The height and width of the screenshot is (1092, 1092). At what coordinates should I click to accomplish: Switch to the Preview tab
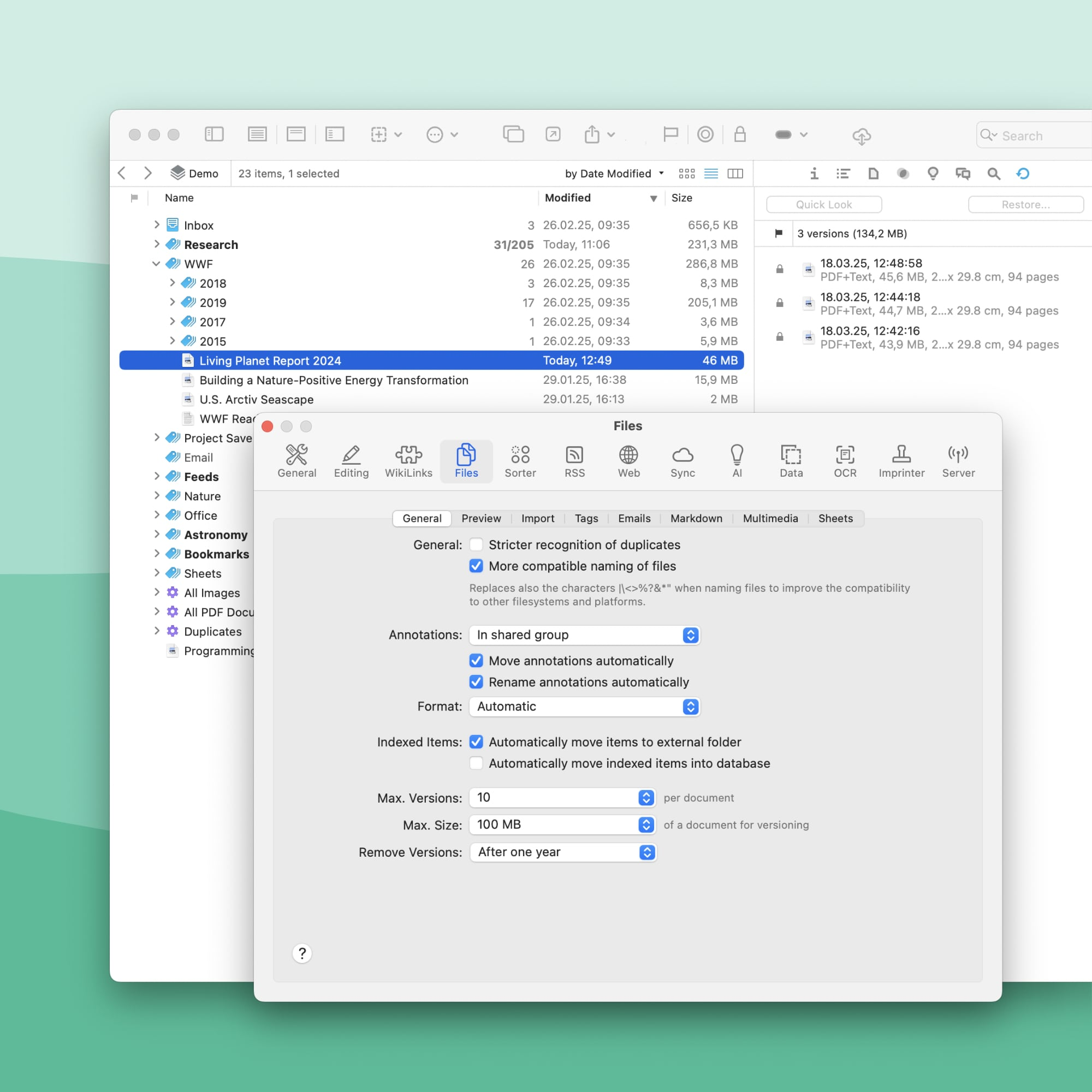click(x=481, y=518)
